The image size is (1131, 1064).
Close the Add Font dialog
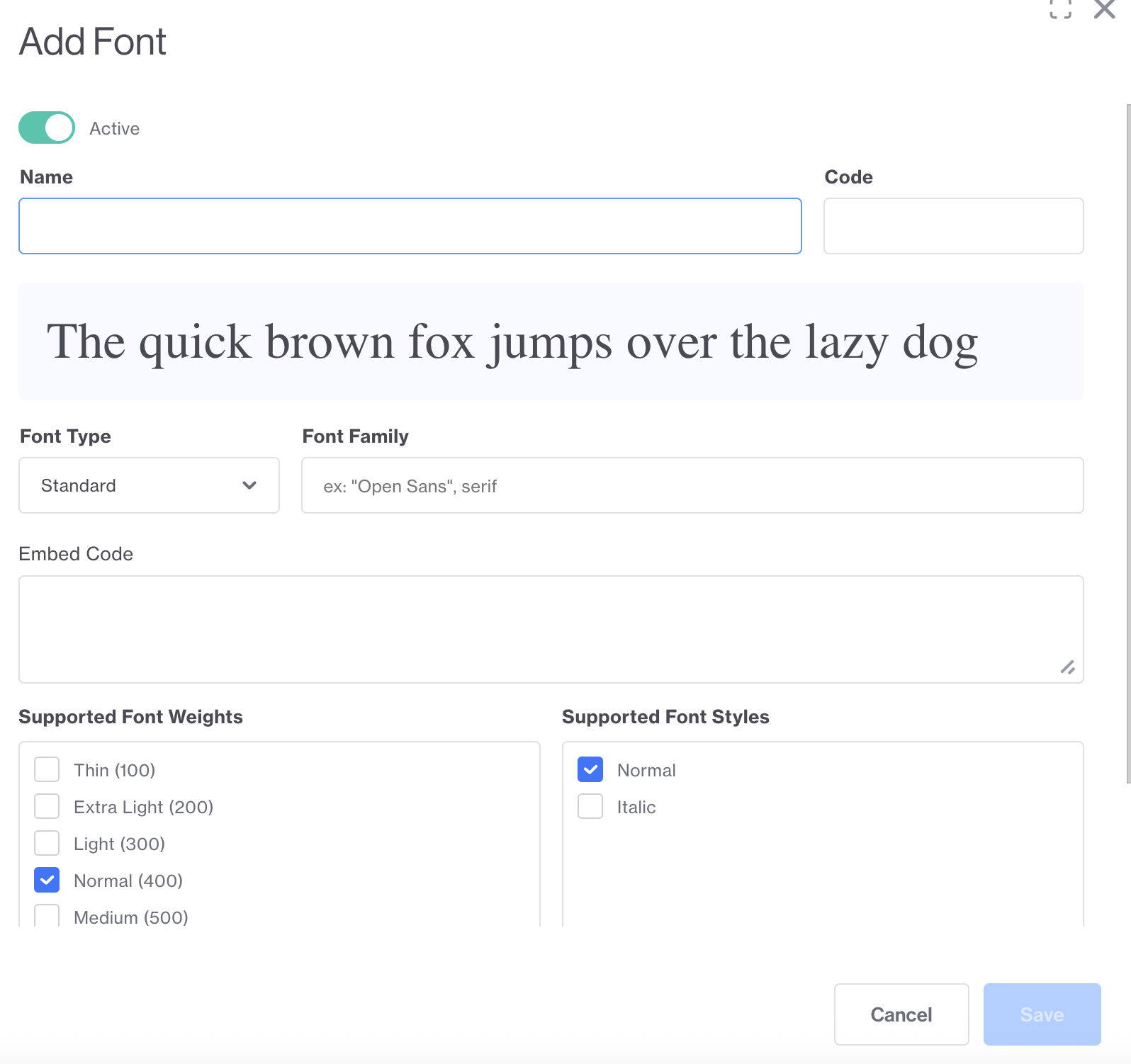1104,9
